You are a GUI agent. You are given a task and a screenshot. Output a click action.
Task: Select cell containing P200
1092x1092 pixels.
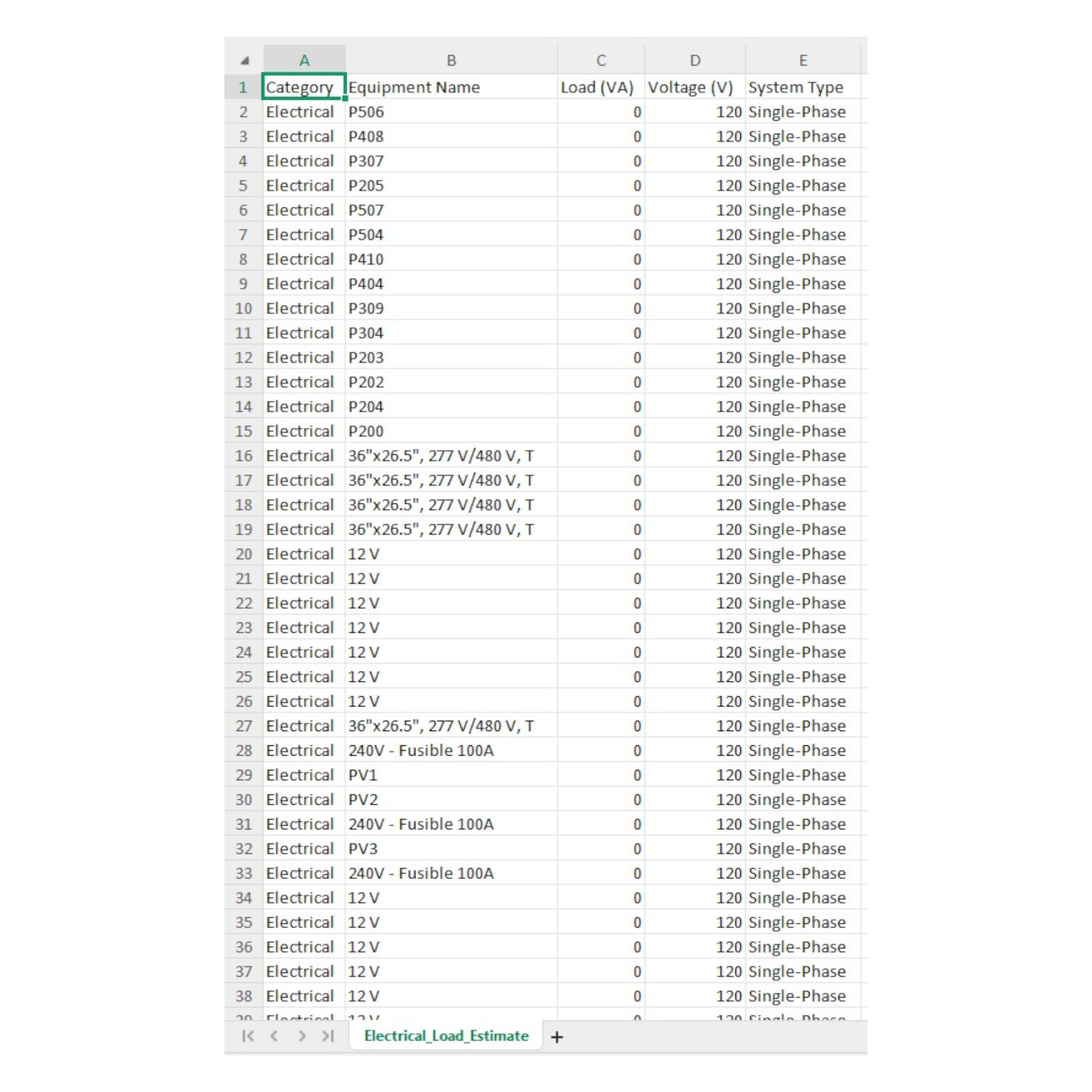coord(451,431)
